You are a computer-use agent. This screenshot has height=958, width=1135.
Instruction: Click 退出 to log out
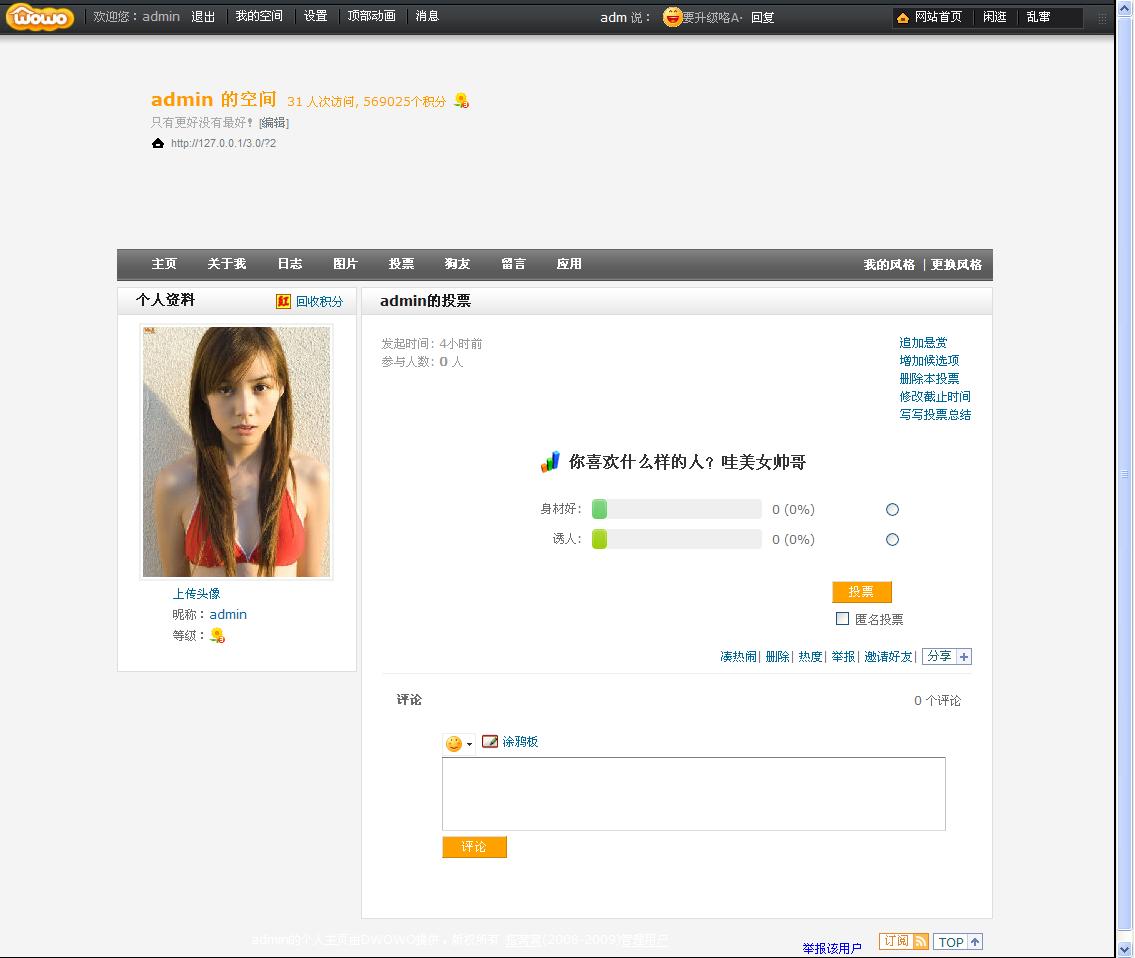pos(203,17)
